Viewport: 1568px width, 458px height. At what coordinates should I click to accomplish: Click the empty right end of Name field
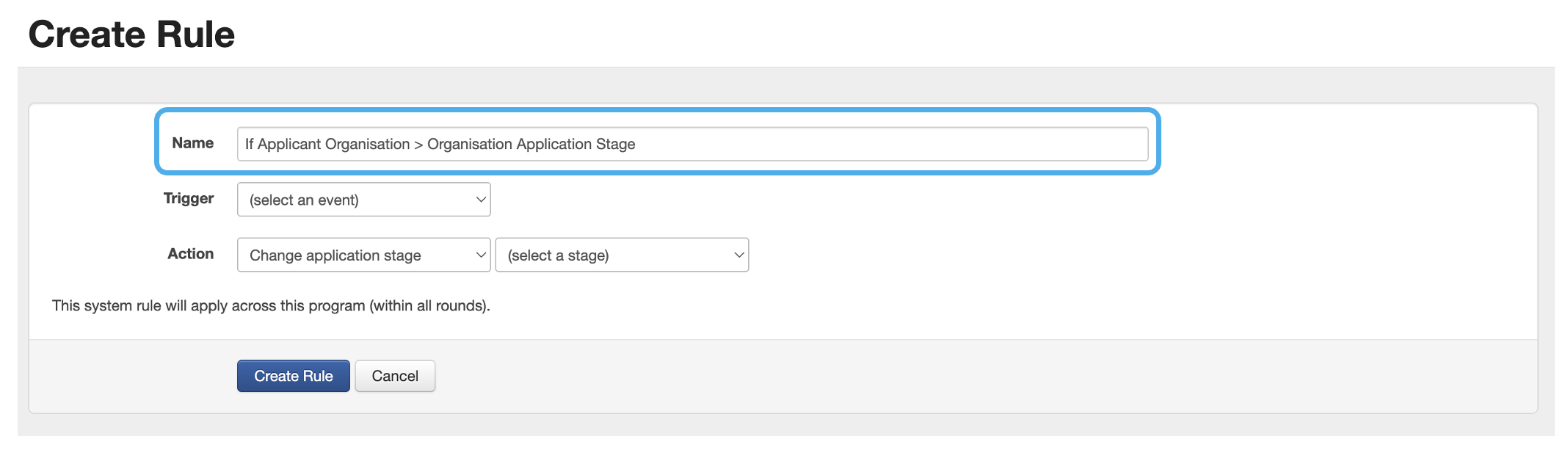(1028, 144)
